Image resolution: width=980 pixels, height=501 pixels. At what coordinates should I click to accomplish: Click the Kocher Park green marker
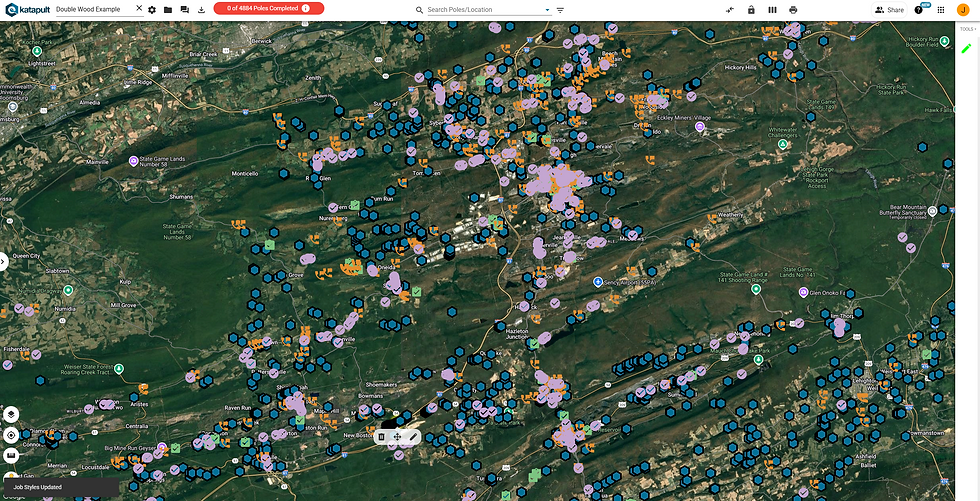click(x=38, y=50)
